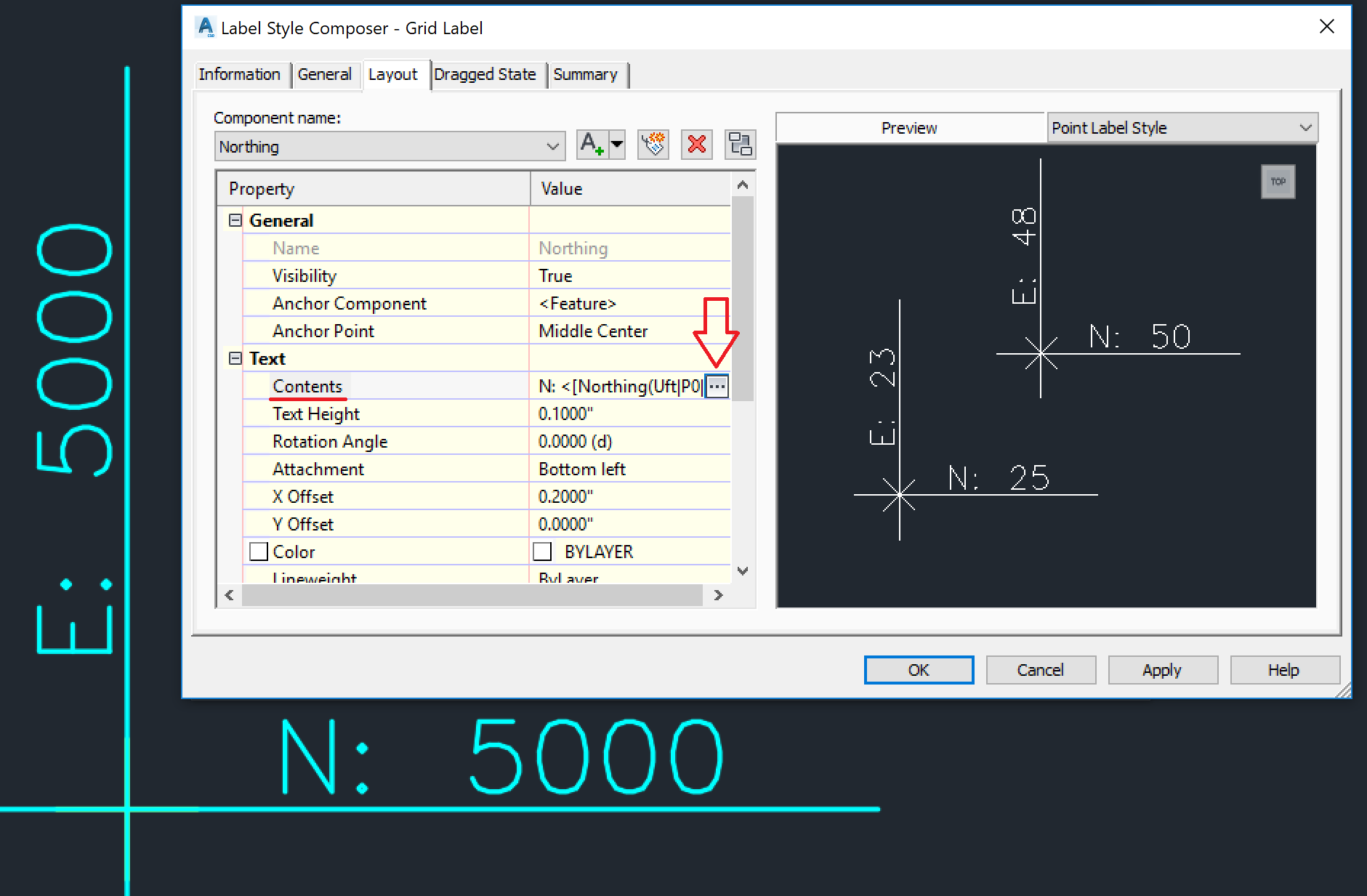This screenshot has width=1367, height=896.
Task: Open the Help for Label Style Composer
Action: tap(1283, 669)
